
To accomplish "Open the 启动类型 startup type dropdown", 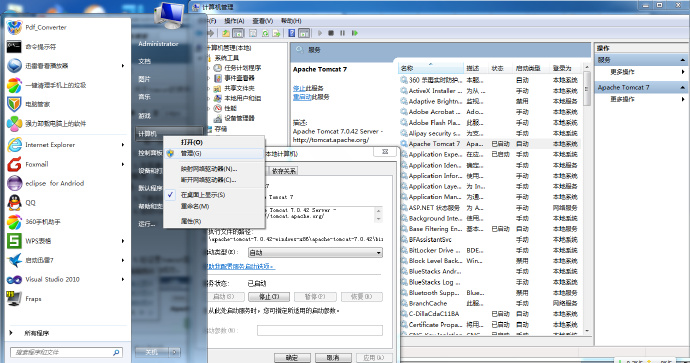I will (x=315, y=253).
